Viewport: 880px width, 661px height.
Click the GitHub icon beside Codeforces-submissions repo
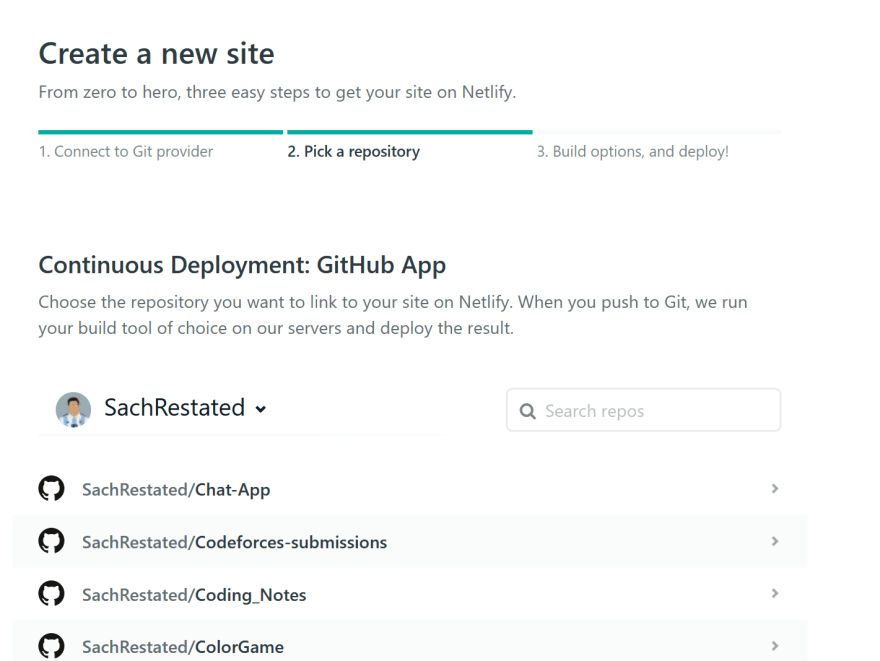(x=51, y=541)
